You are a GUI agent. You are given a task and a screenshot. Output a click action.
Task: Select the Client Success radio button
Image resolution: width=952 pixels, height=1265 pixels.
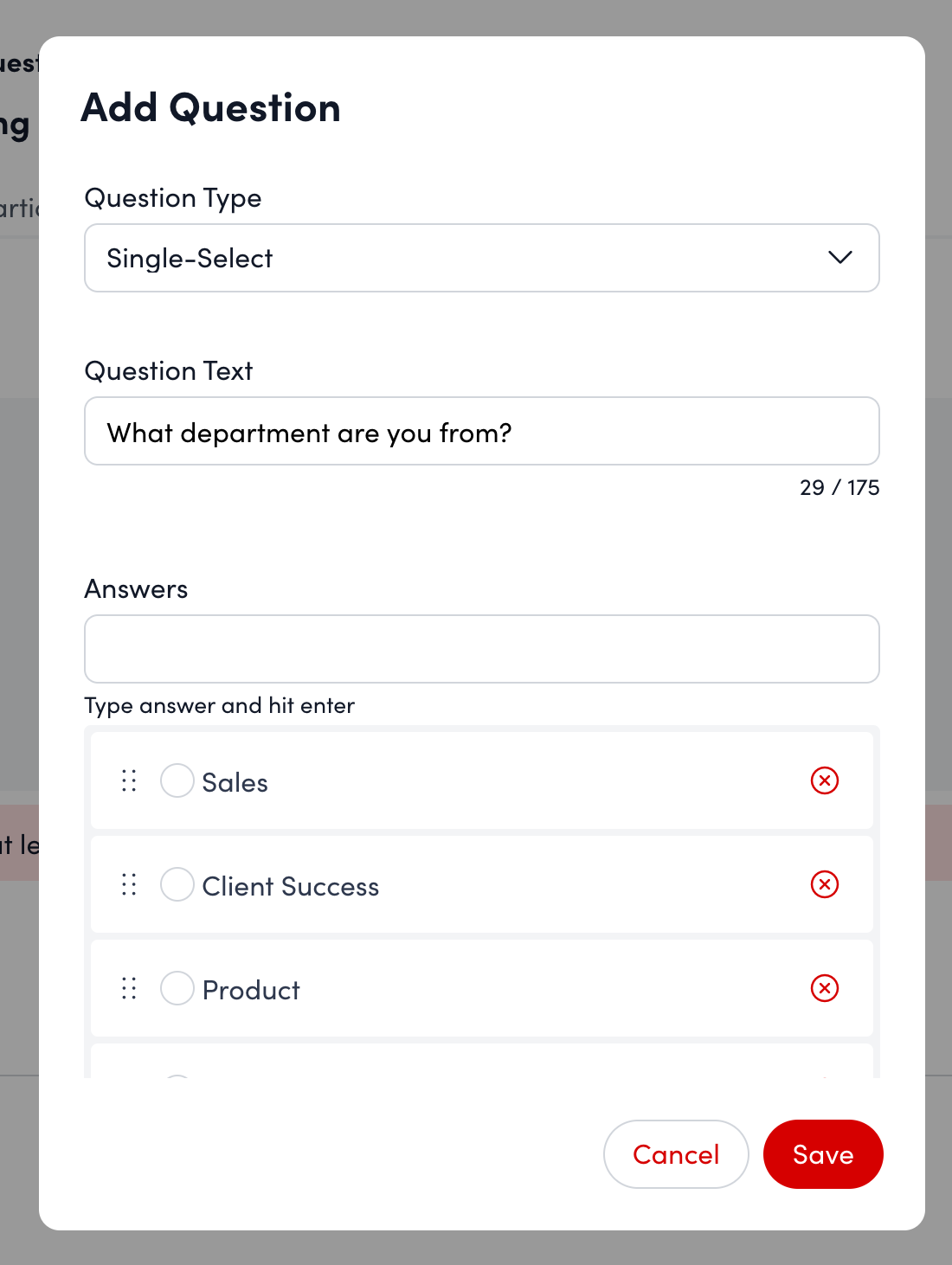pos(177,884)
